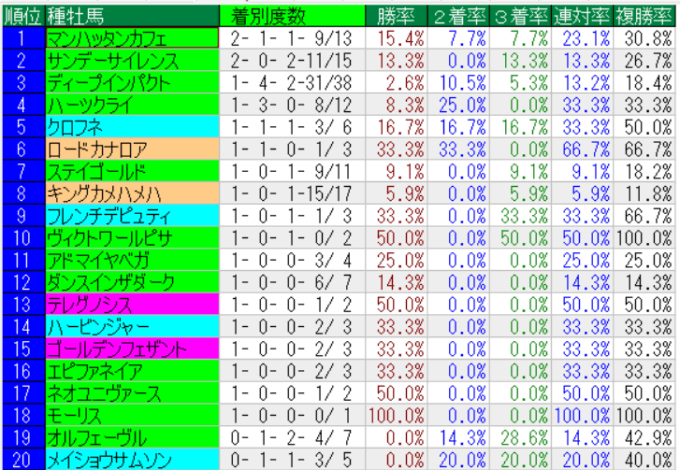Click rank number 20 cell
The image size is (680, 470).
(23, 459)
